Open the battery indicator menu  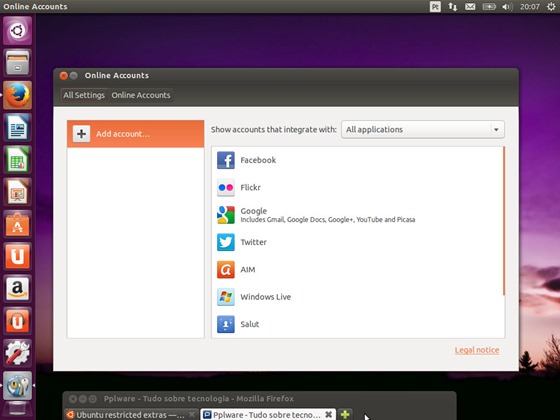(489, 7)
